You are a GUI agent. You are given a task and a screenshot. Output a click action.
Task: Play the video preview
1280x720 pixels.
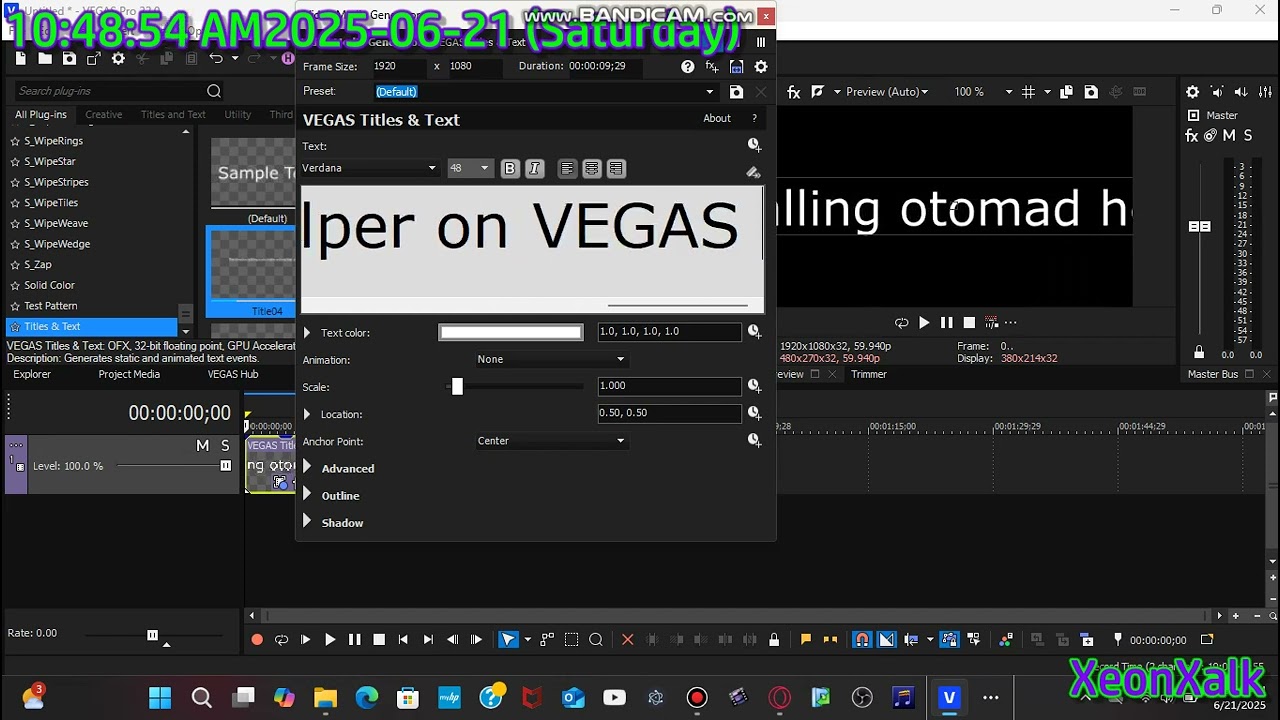924,323
